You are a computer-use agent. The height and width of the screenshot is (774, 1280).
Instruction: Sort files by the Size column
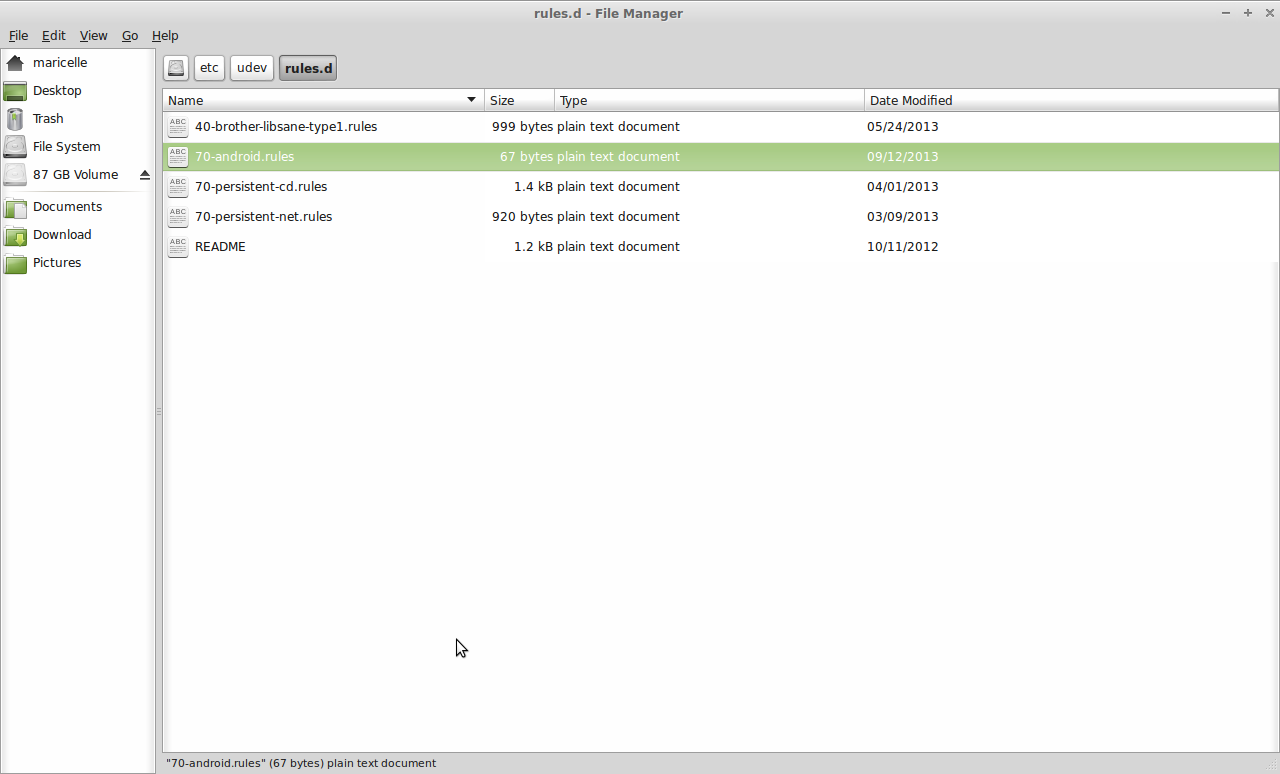pyautogui.click(x=502, y=99)
